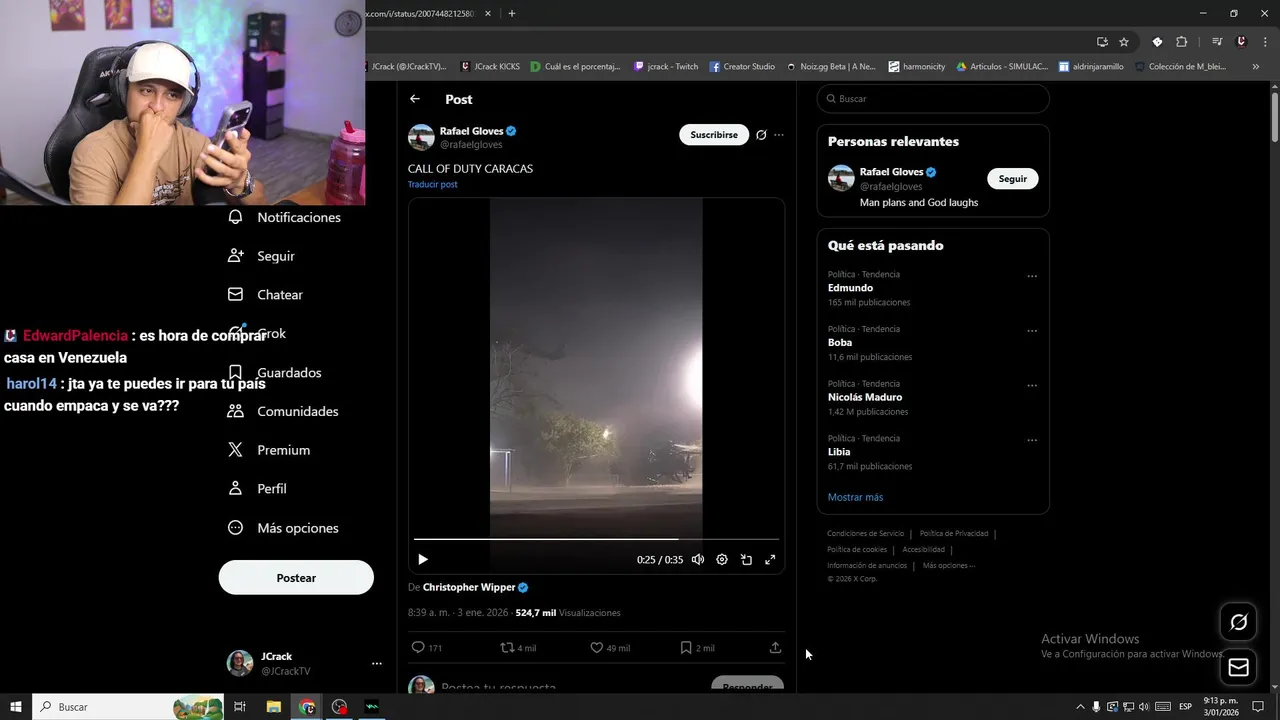Open floating Grok button
This screenshot has width=1280, height=720.
pos(1238,623)
